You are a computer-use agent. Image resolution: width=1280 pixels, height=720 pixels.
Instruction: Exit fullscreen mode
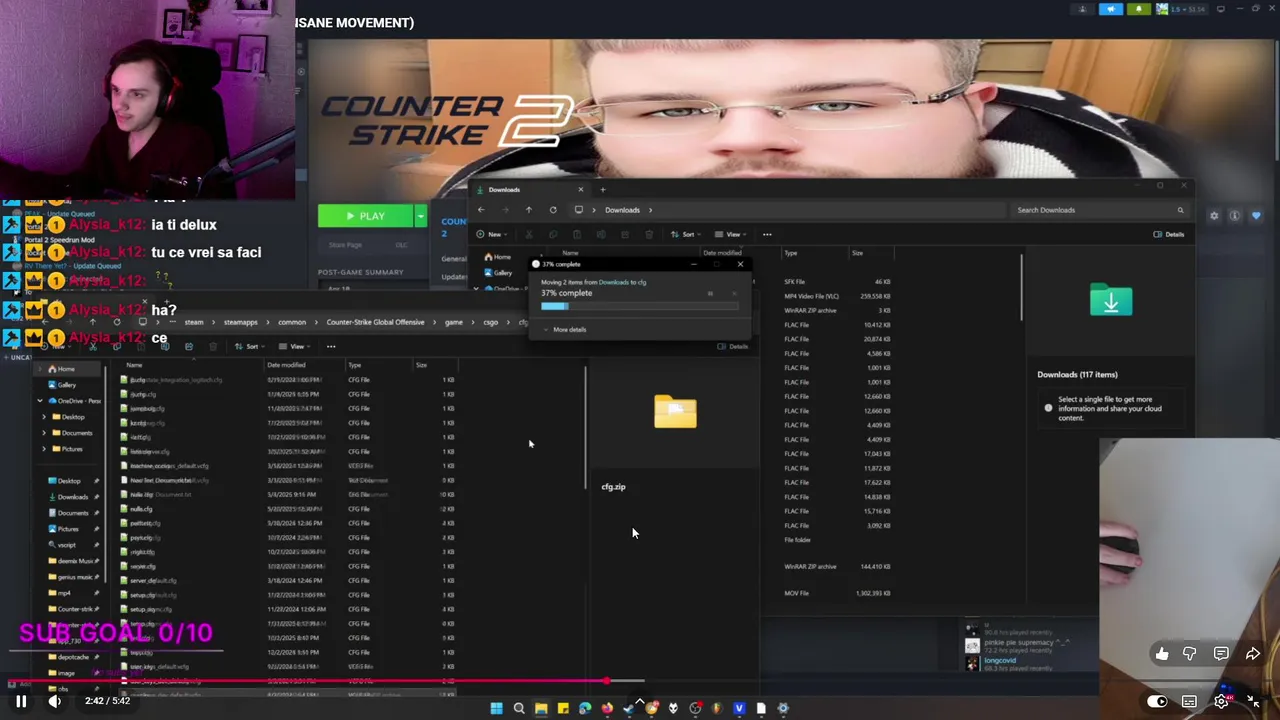point(1252,701)
